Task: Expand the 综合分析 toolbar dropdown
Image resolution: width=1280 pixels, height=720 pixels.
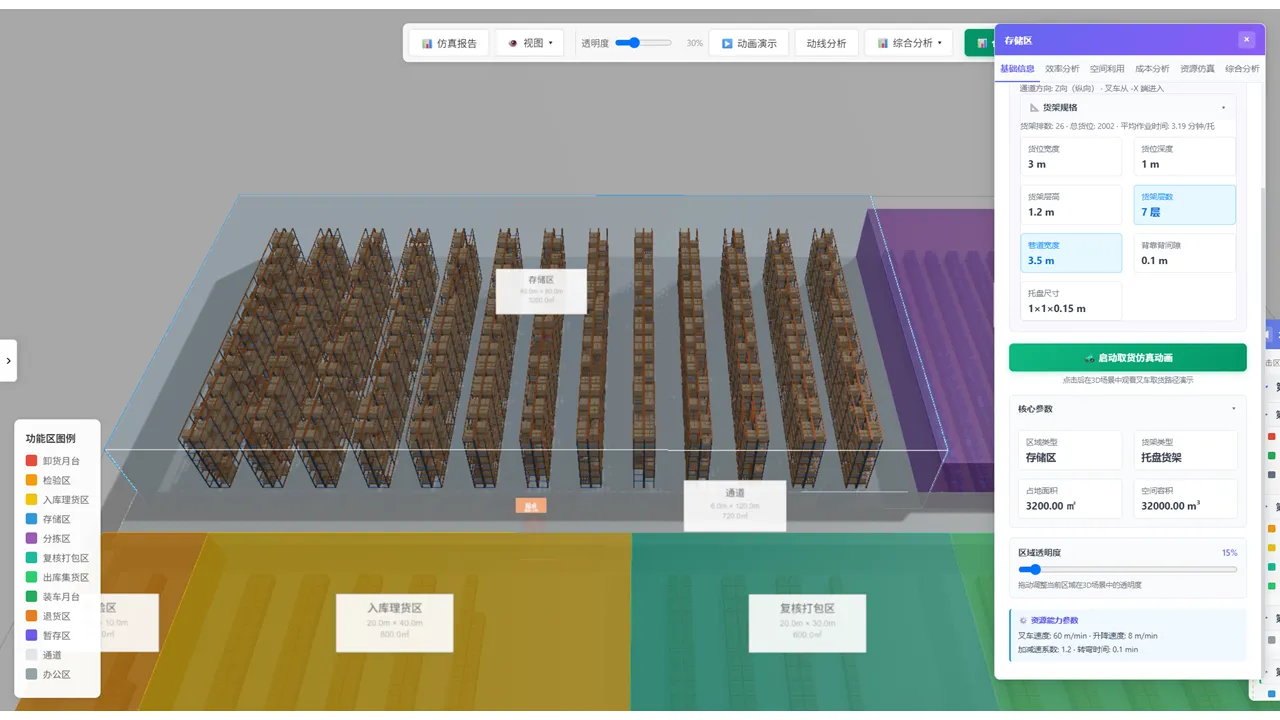Action: pos(909,43)
